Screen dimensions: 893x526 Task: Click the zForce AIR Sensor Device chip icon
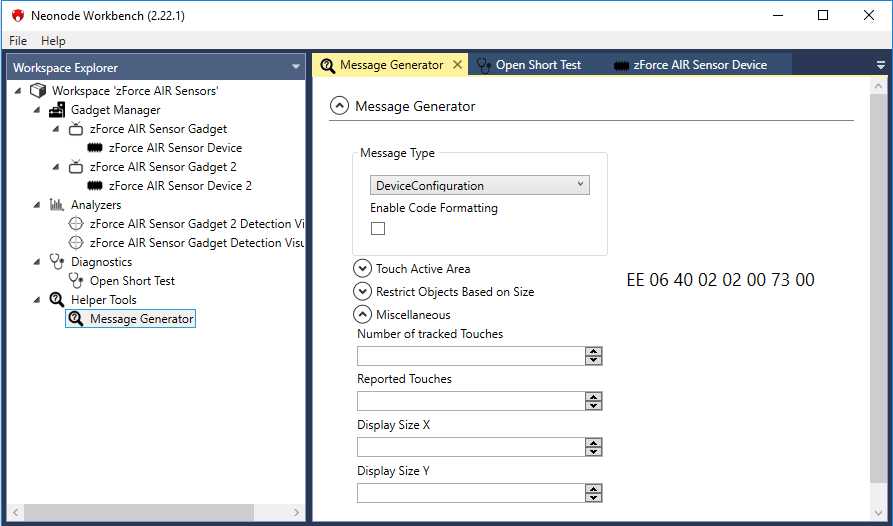[95, 148]
